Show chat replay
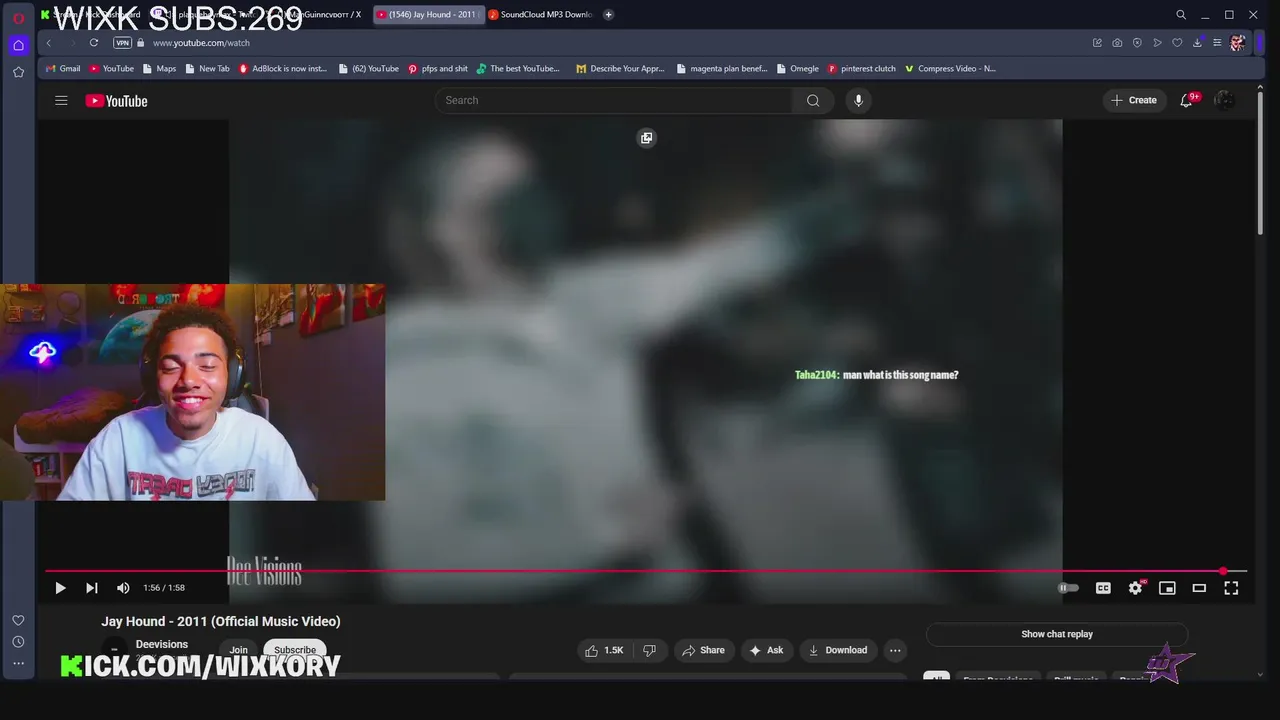 1057,634
